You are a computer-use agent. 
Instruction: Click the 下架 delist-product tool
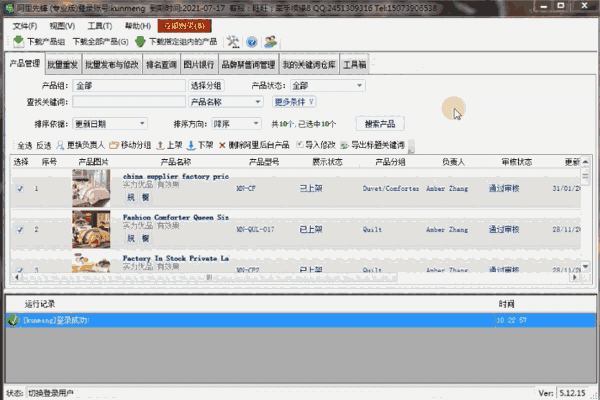(200, 145)
